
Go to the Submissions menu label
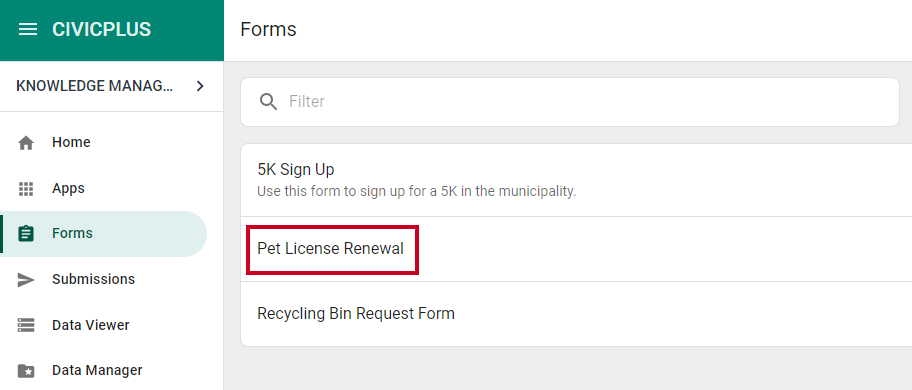(x=94, y=279)
